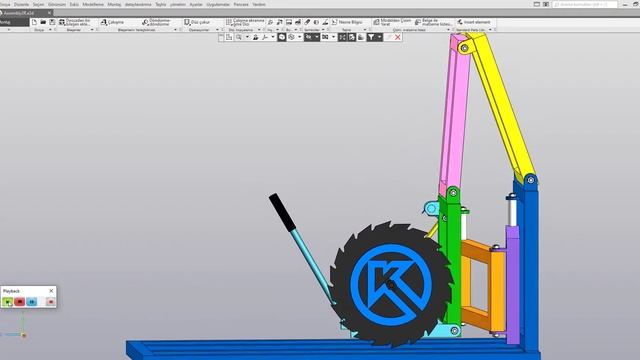The height and width of the screenshot is (360, 640).
Task: Click the wireframe display cube icon
Action: tap(291, 37)
